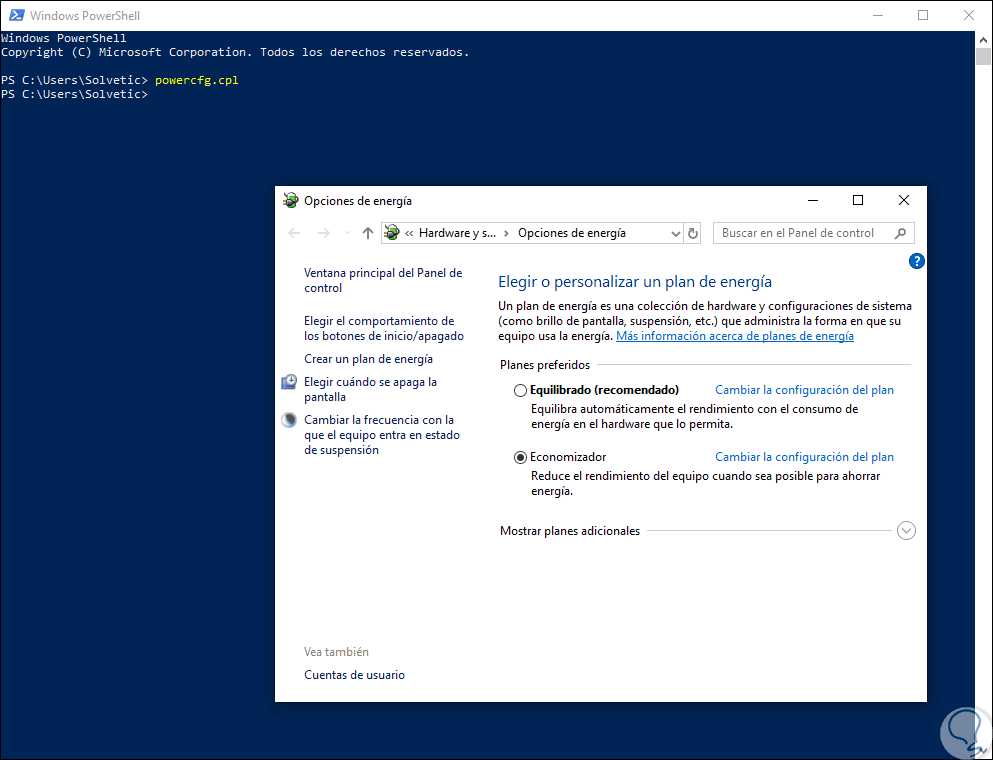Change the Economizador plan configuration
The height and width of the screenshot is (760, 993).
tap(804, 457)
